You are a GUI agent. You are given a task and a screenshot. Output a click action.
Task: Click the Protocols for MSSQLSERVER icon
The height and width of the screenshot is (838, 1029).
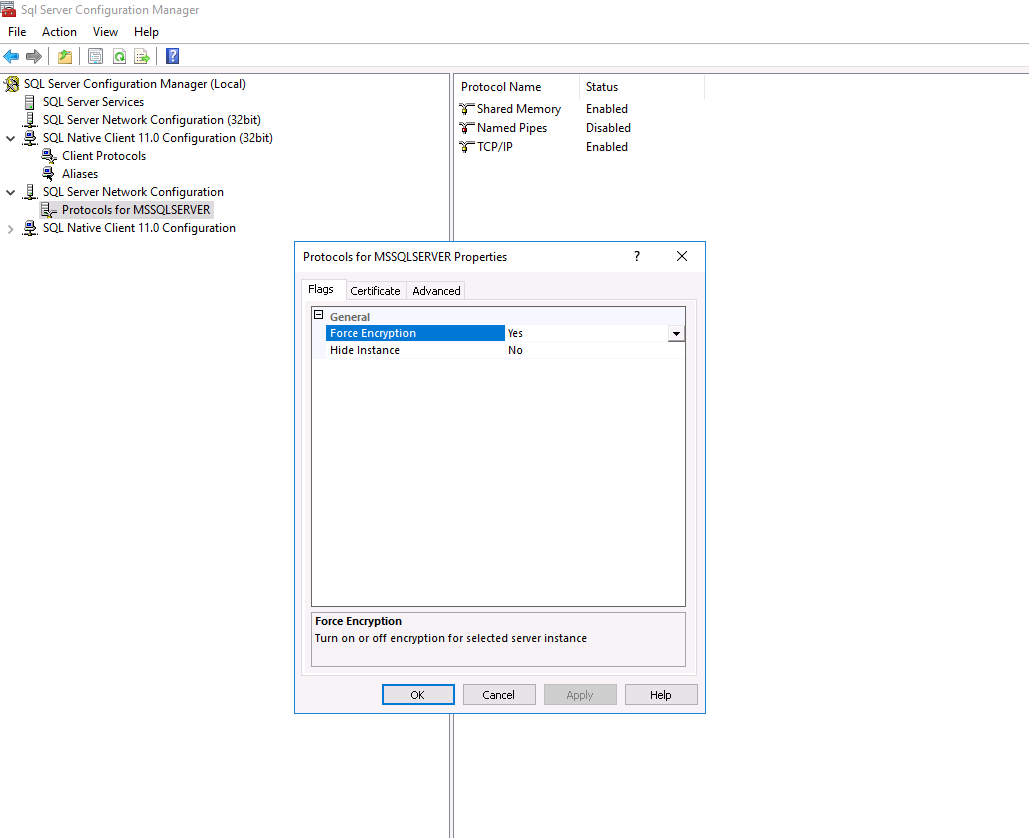(49, 210)
